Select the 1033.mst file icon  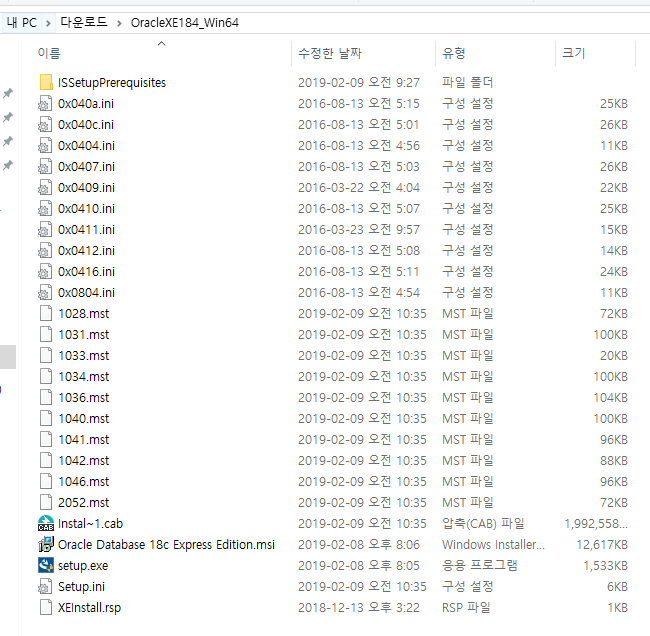[46, 356]
